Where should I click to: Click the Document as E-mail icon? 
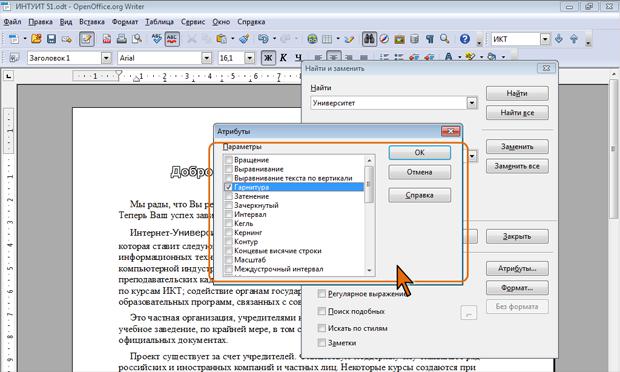pyautogui.click(x=66, y=39)
